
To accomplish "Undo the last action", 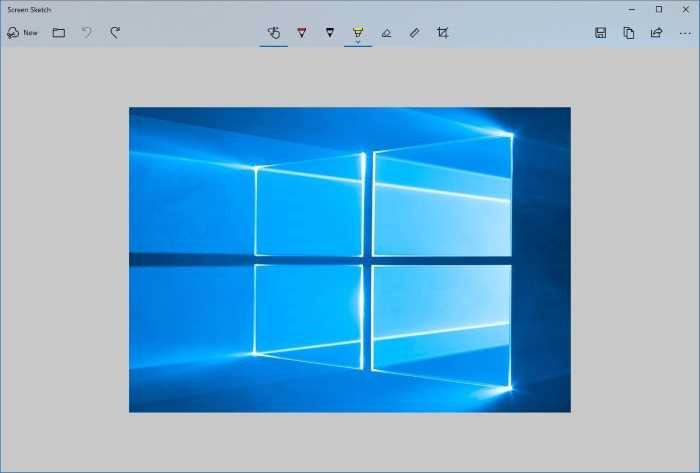I will [87, 33].
